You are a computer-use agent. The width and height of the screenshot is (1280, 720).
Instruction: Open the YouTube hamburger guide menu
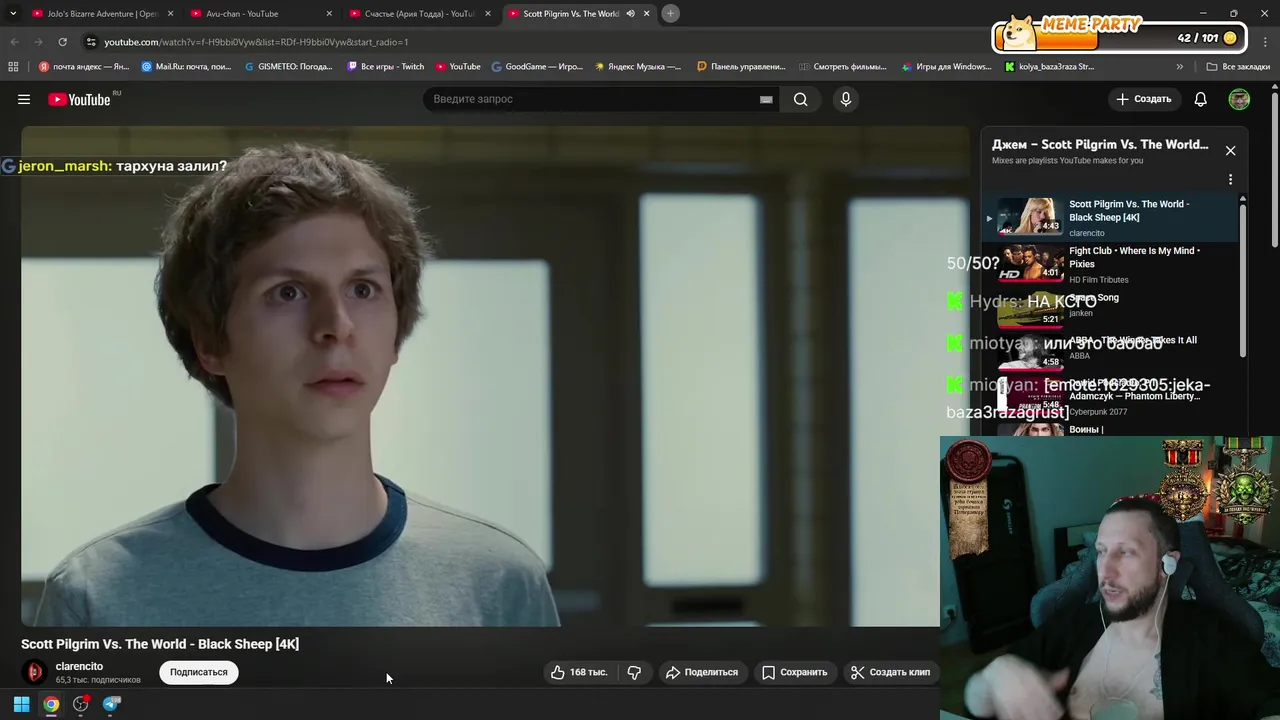coord(24,99)
